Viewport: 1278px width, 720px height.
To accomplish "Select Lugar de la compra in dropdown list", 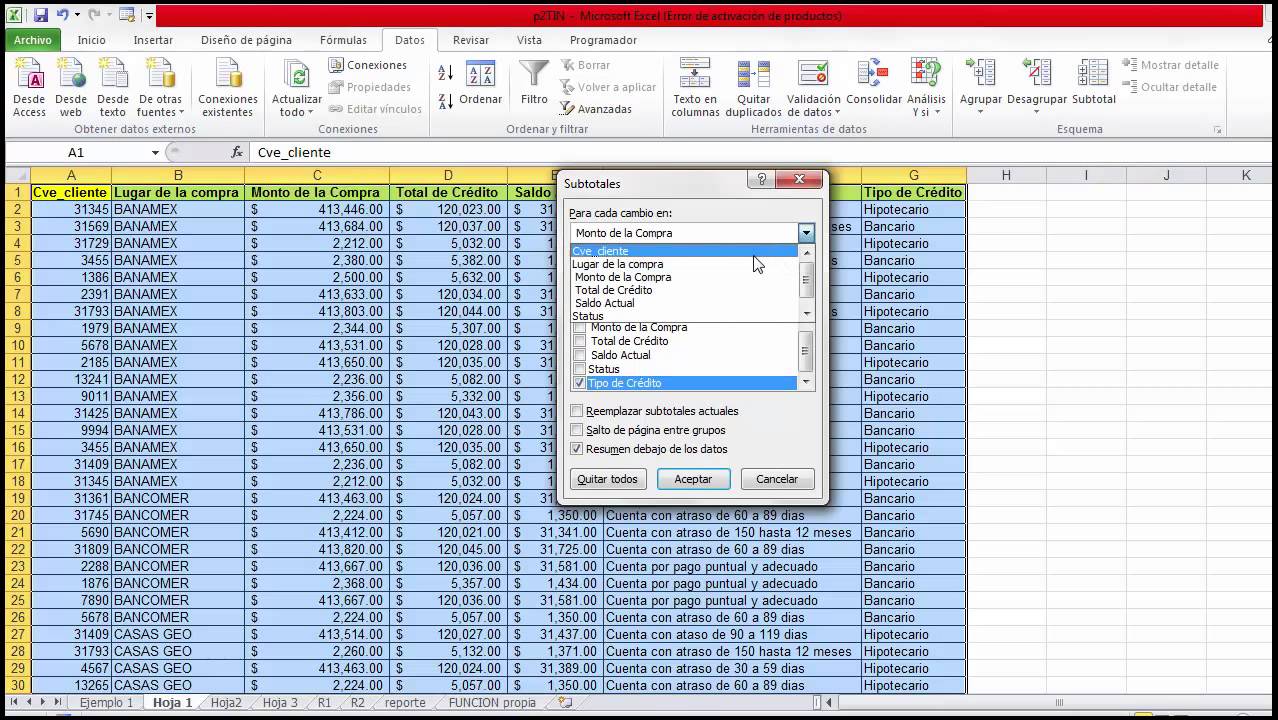I will [x=684, y=264].
